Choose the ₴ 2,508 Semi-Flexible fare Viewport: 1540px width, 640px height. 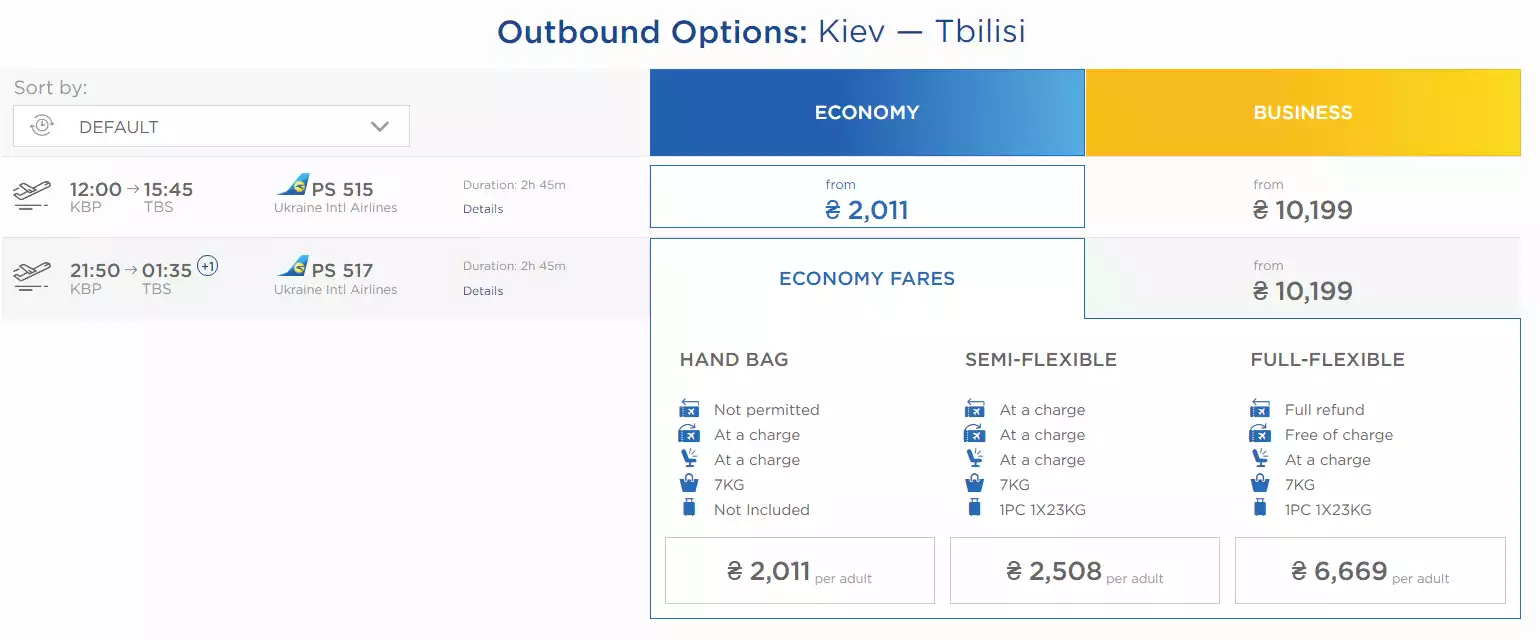coord(1084,570)
